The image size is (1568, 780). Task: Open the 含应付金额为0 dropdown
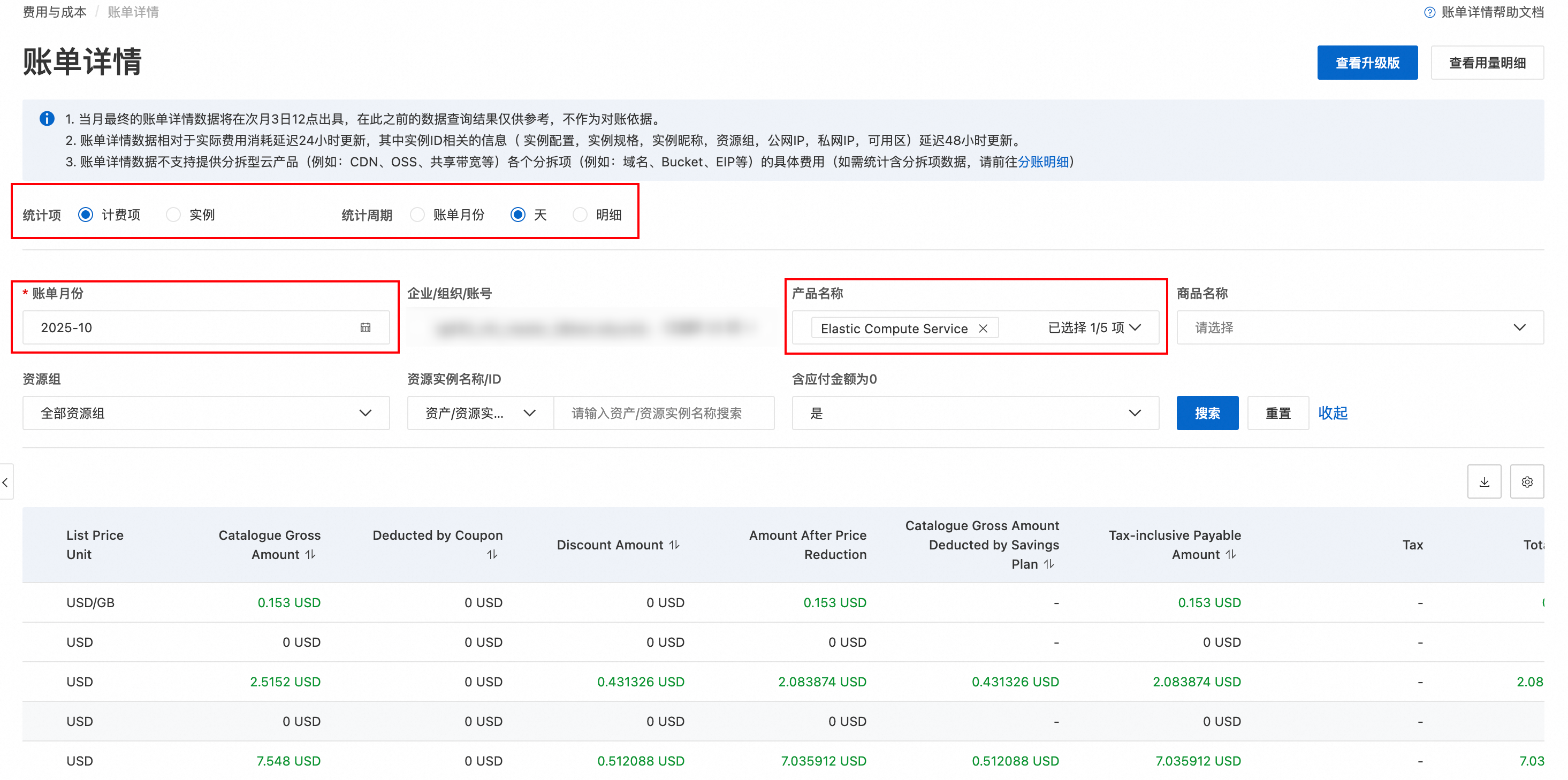coord(975,413)
